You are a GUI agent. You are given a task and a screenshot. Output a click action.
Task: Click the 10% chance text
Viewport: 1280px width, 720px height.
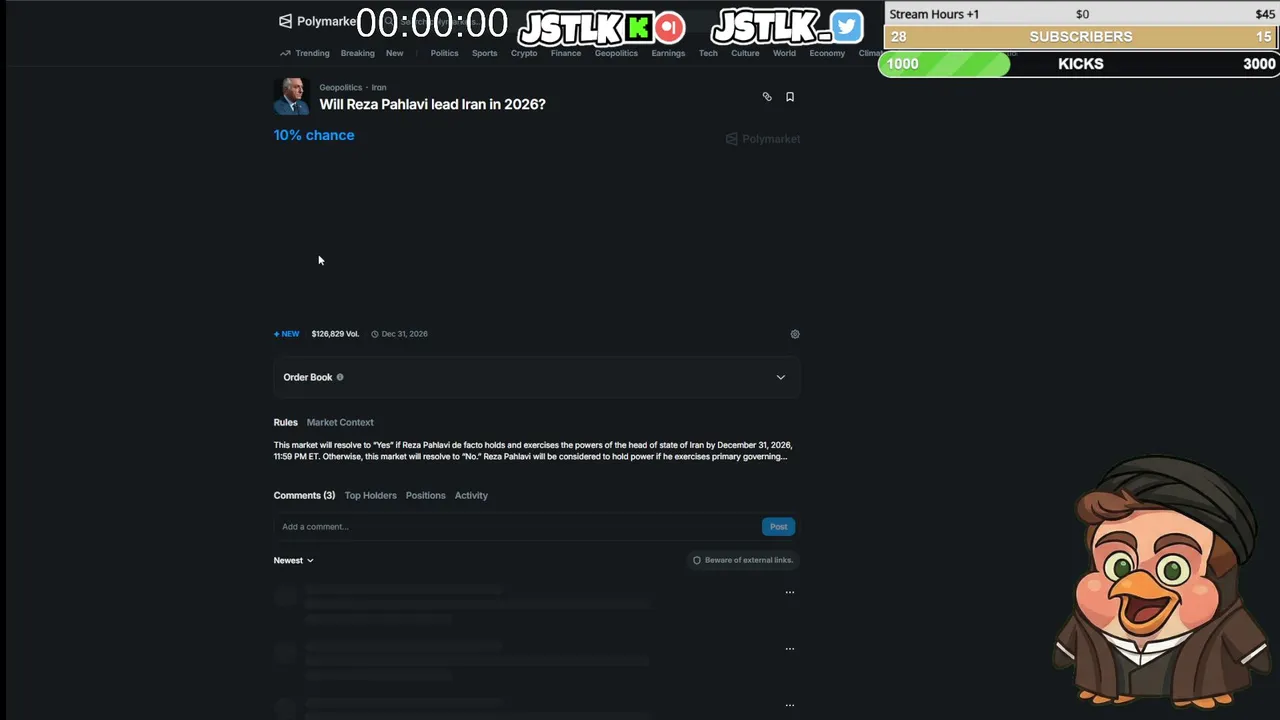pyautogui.click(x=314, y=135)
